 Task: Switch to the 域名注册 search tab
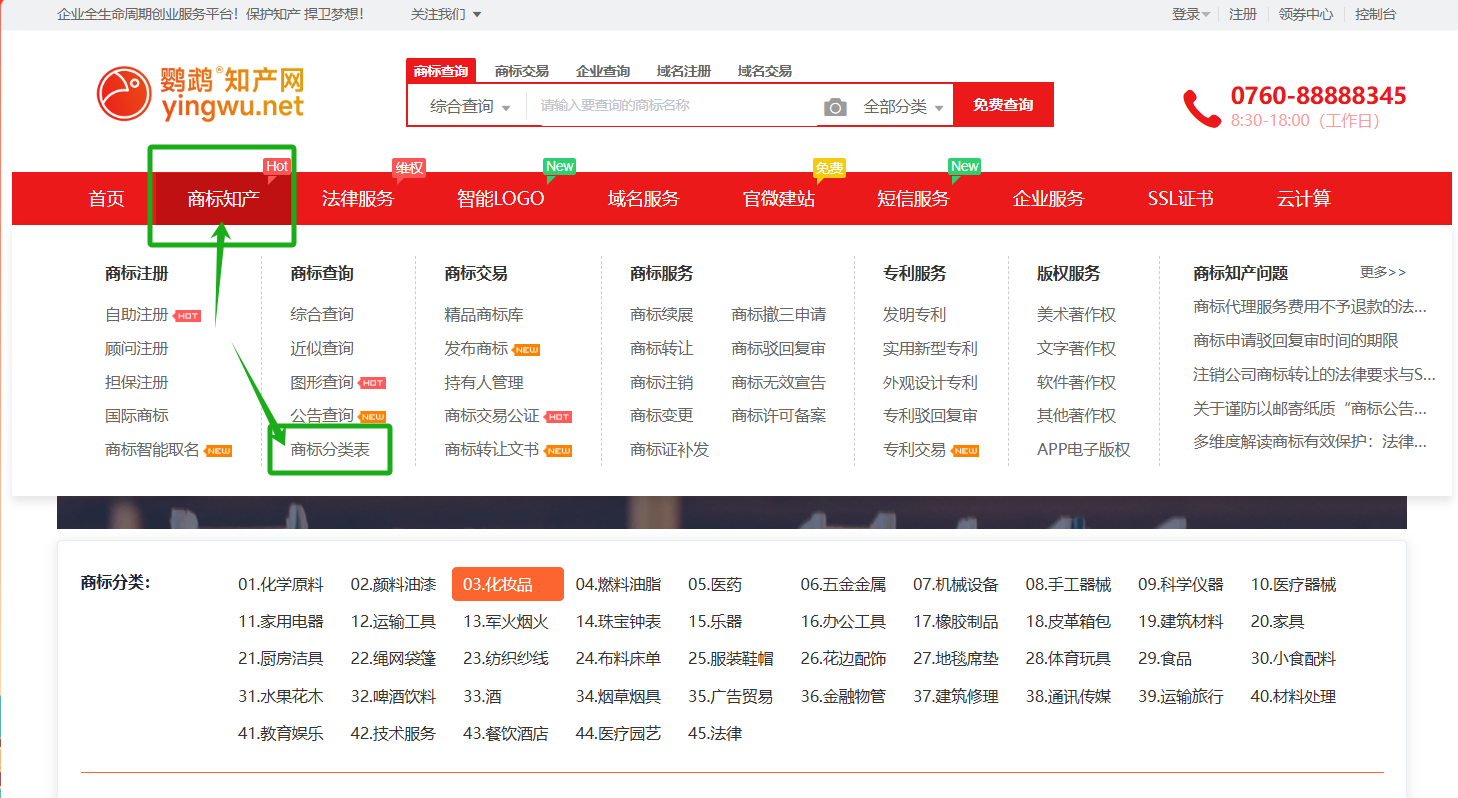(683, 71)
